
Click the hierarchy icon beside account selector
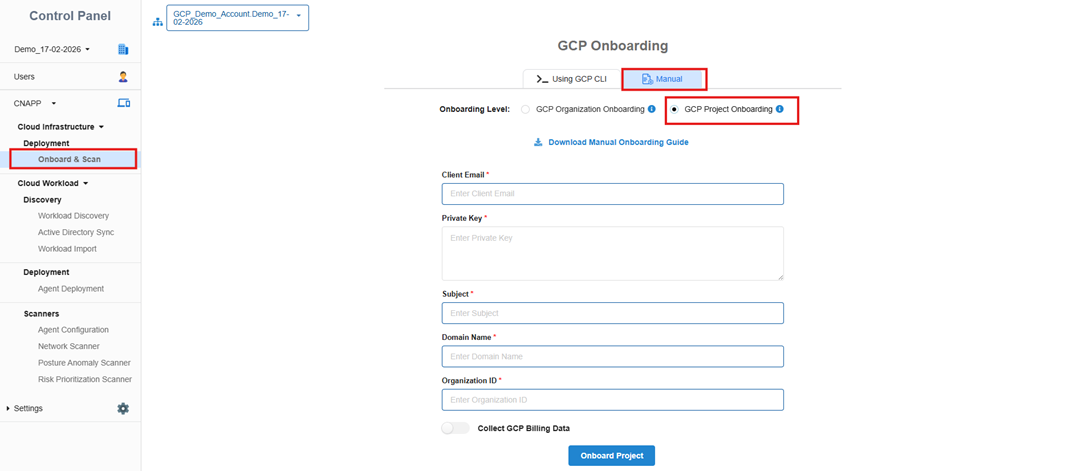157,20
